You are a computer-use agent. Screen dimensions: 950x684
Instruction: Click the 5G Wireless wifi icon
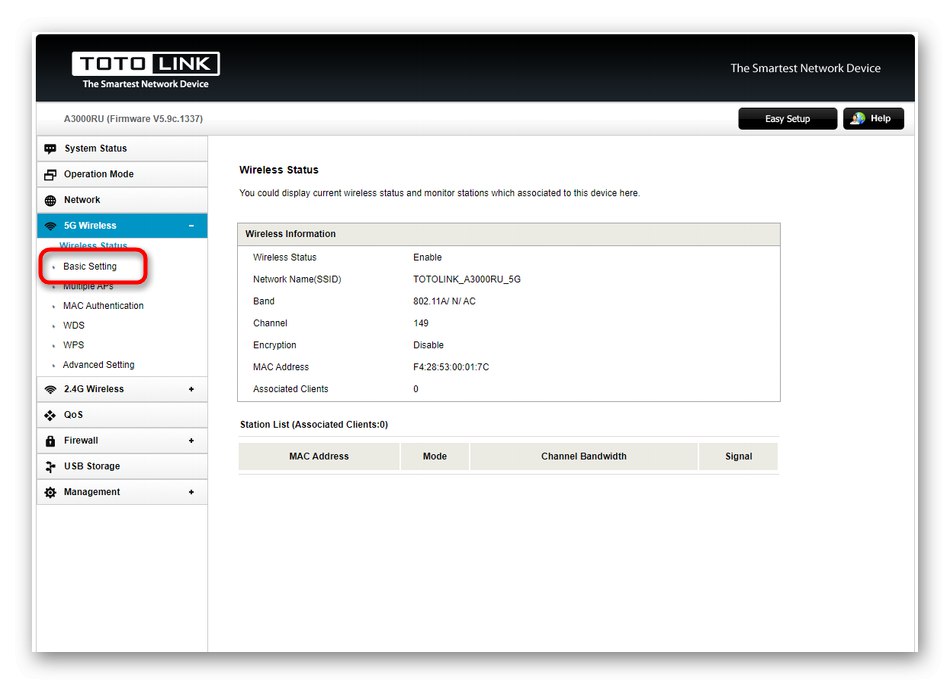[x=50, y=226]
